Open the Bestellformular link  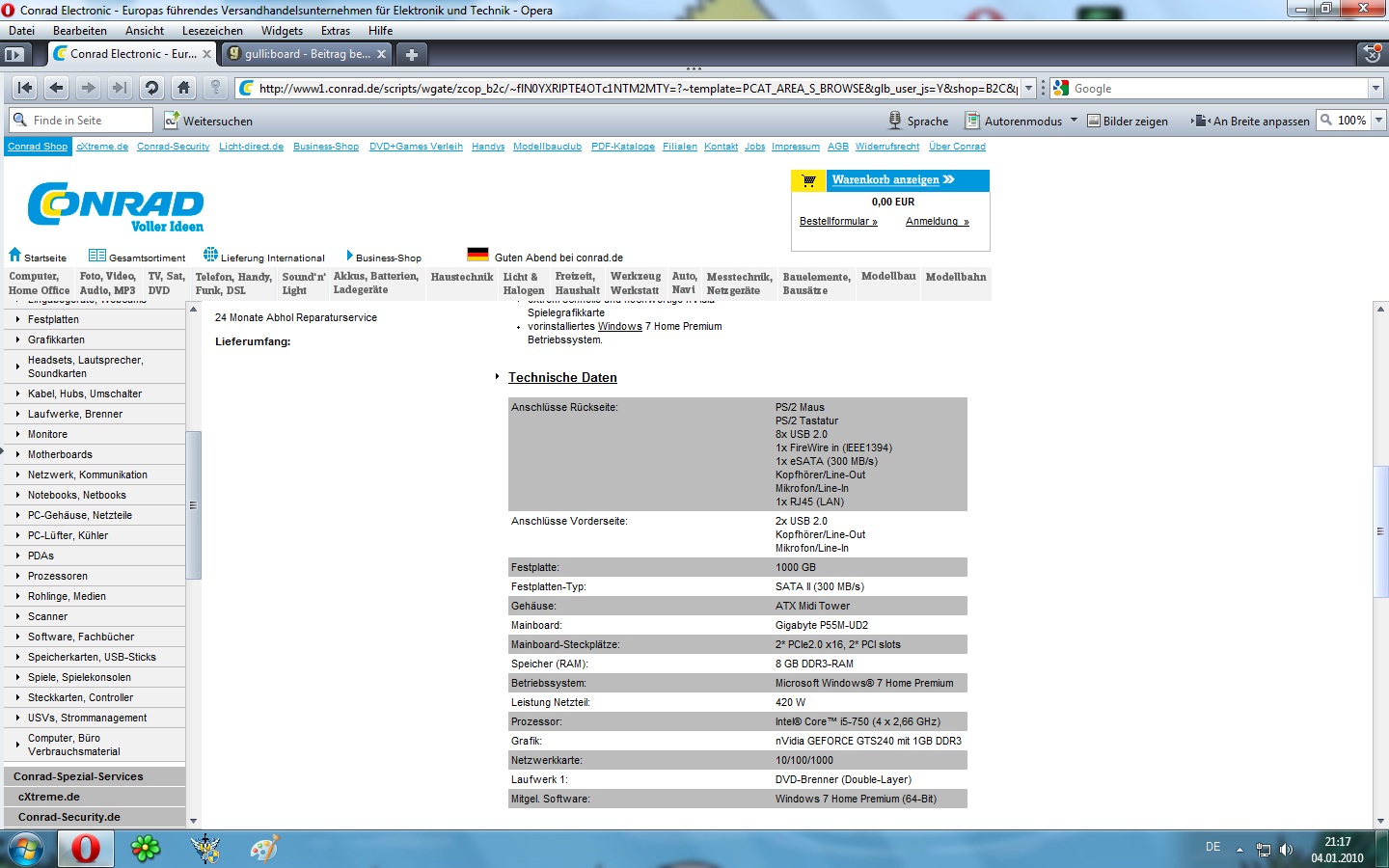click(838, 221)
